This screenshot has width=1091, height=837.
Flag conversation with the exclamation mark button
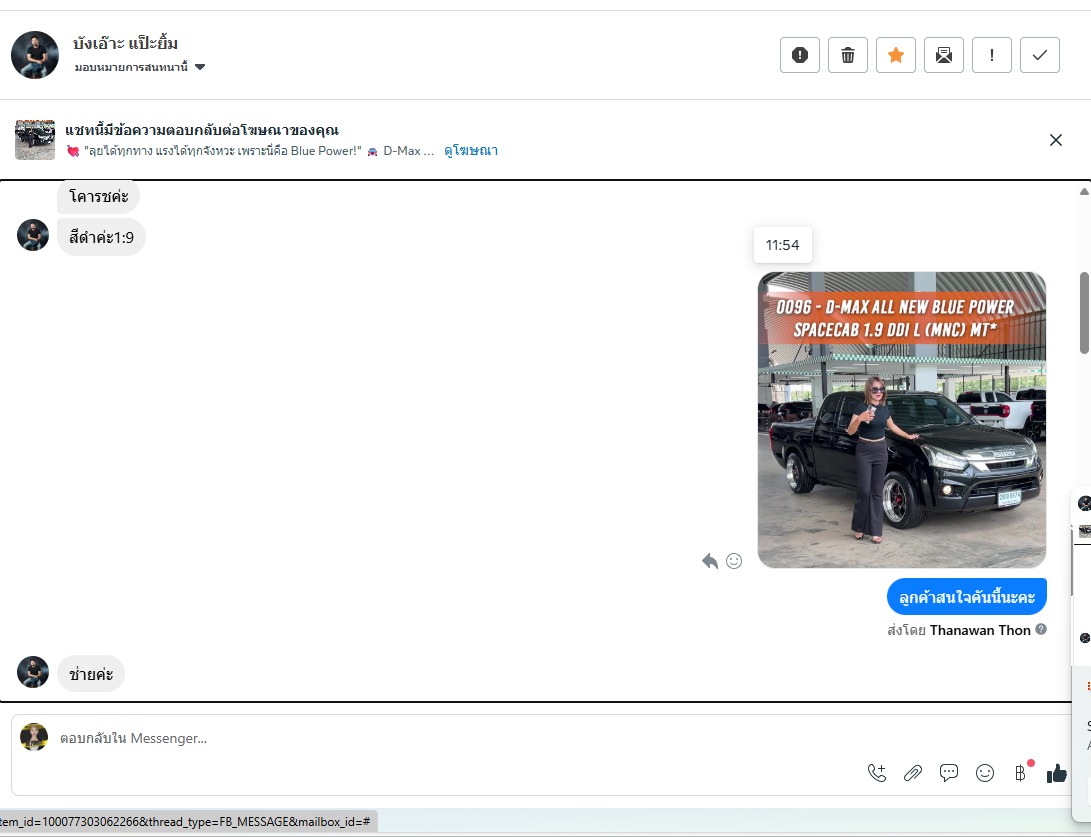(992, 55)
